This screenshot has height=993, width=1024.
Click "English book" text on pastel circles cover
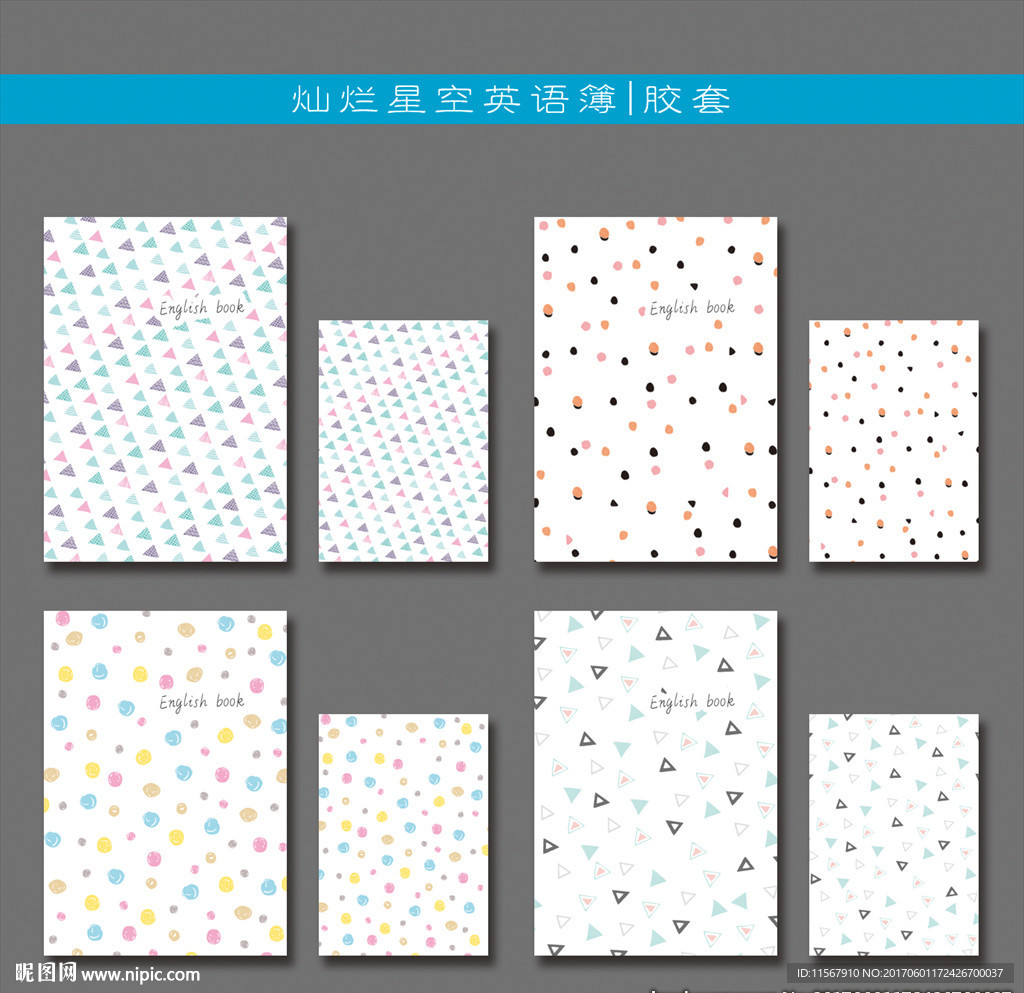202,702
